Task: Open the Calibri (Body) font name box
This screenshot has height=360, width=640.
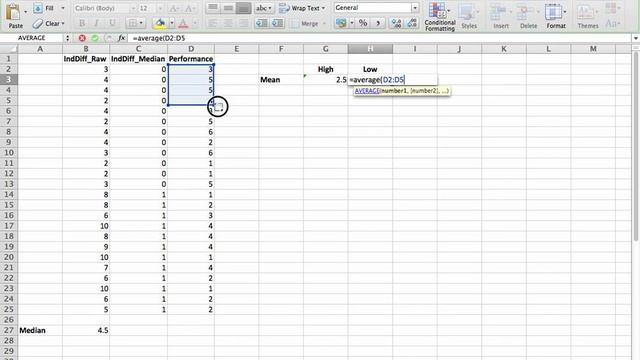Action: tap(104, 8)
